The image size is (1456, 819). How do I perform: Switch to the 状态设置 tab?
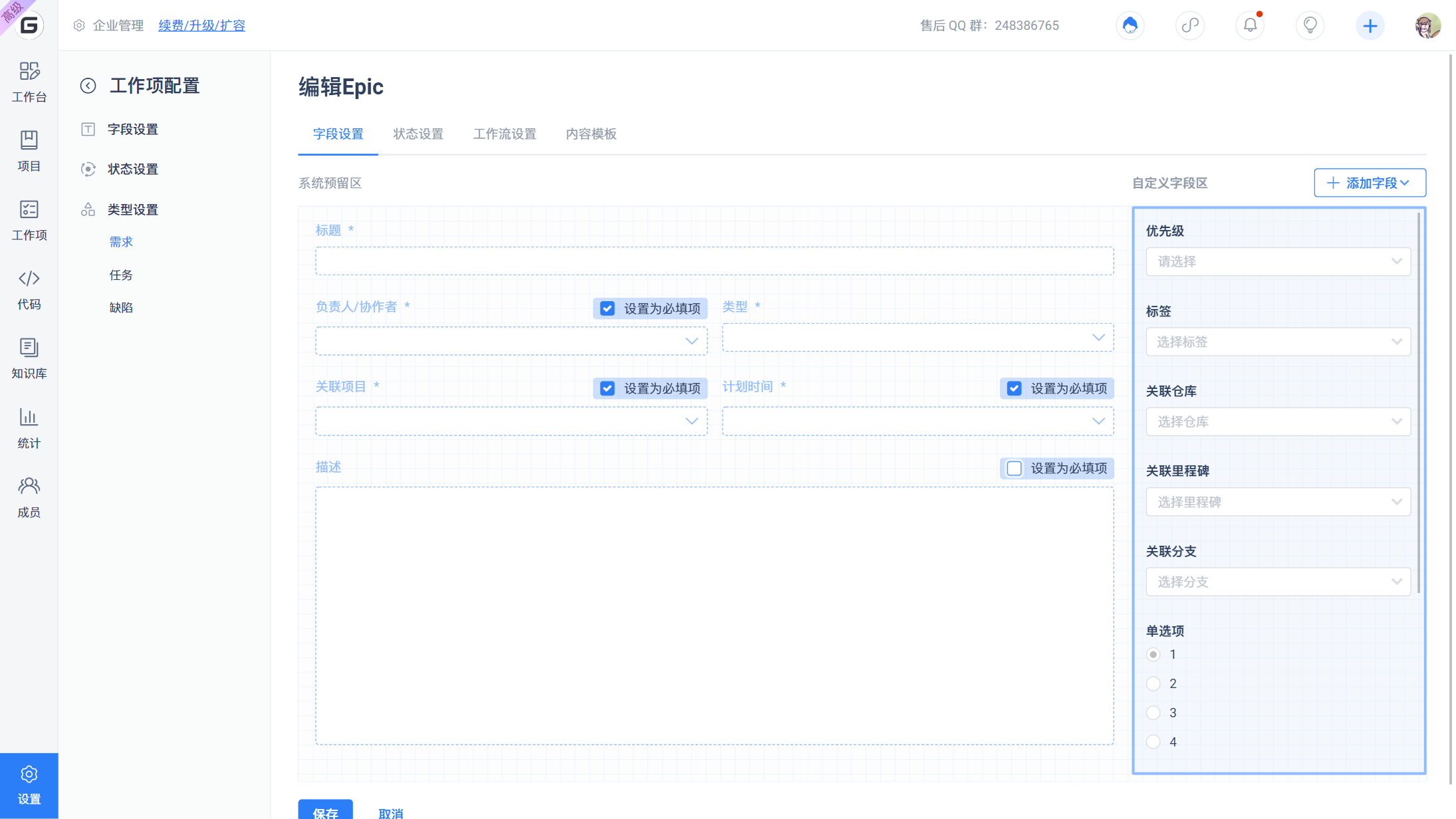418,134
